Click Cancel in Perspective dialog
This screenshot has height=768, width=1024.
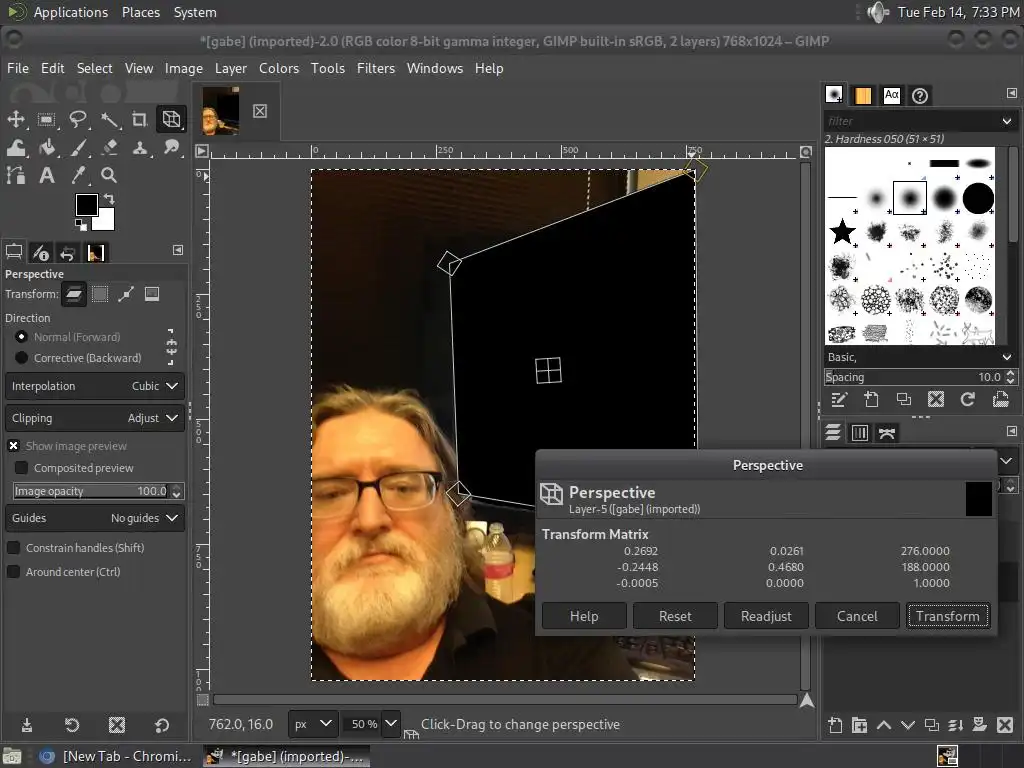(857, 616)
